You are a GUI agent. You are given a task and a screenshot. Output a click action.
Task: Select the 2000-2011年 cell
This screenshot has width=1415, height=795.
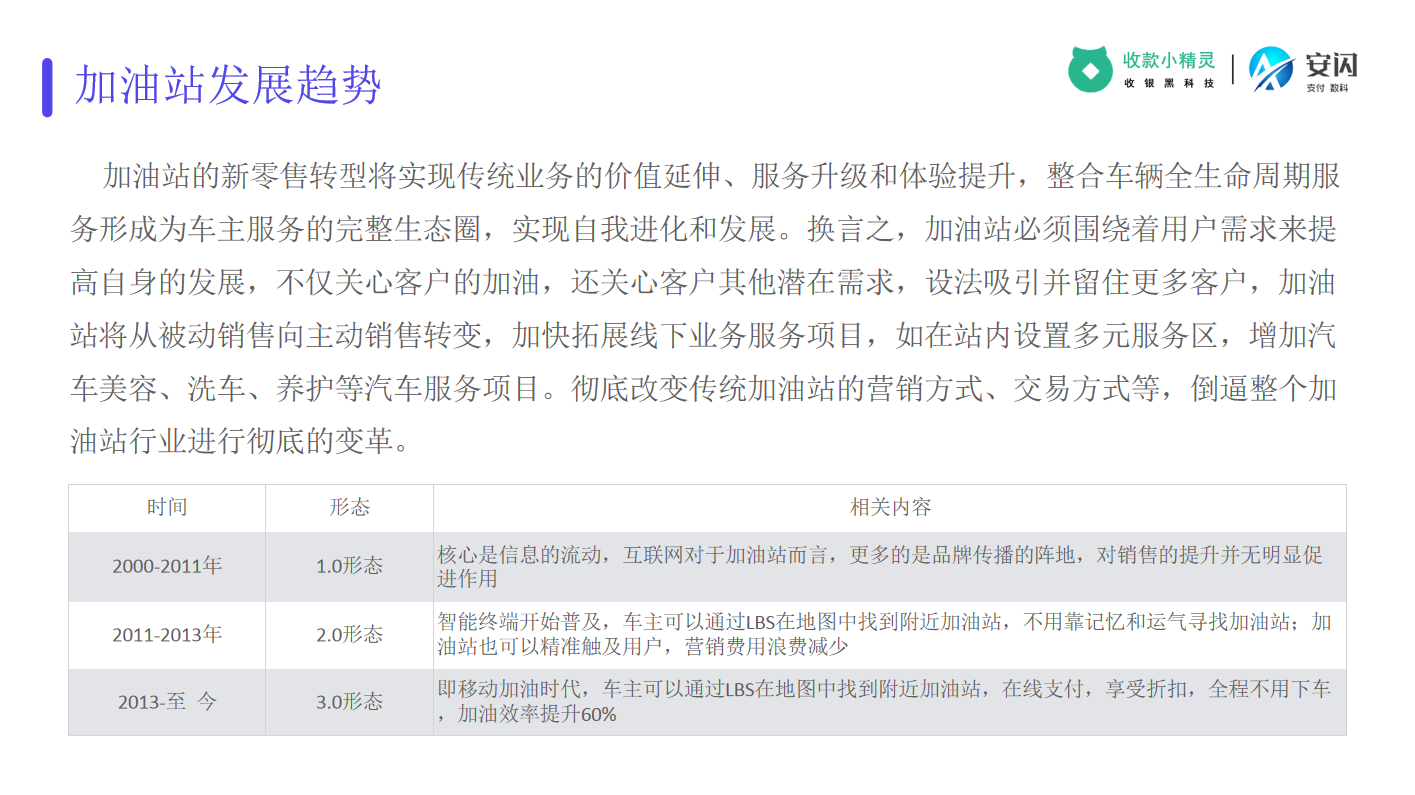pyautogui.click(x=167, y=566)
